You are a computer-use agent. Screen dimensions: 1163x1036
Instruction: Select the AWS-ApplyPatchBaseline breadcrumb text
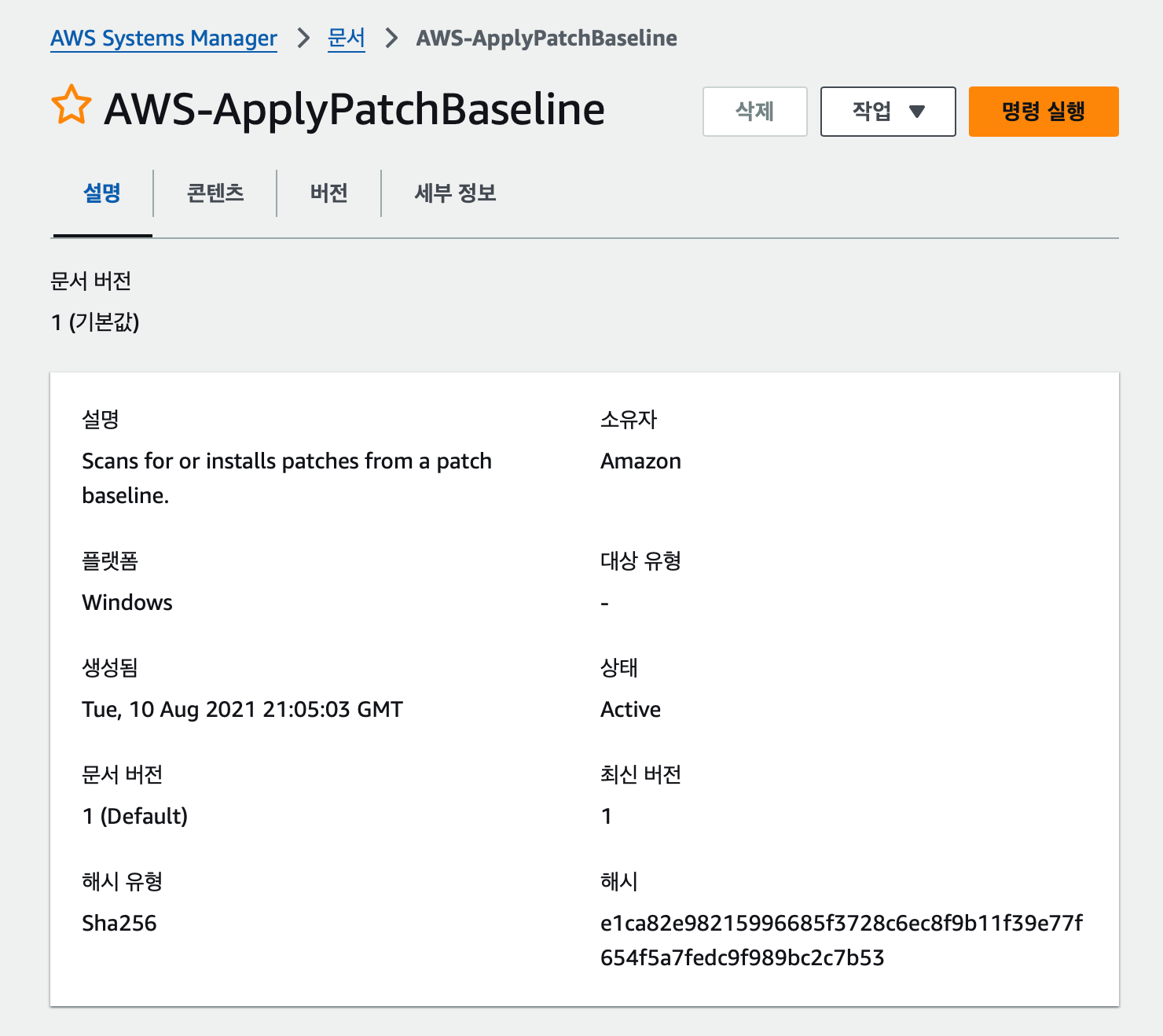pyautogui.click(x=547, y=38)
